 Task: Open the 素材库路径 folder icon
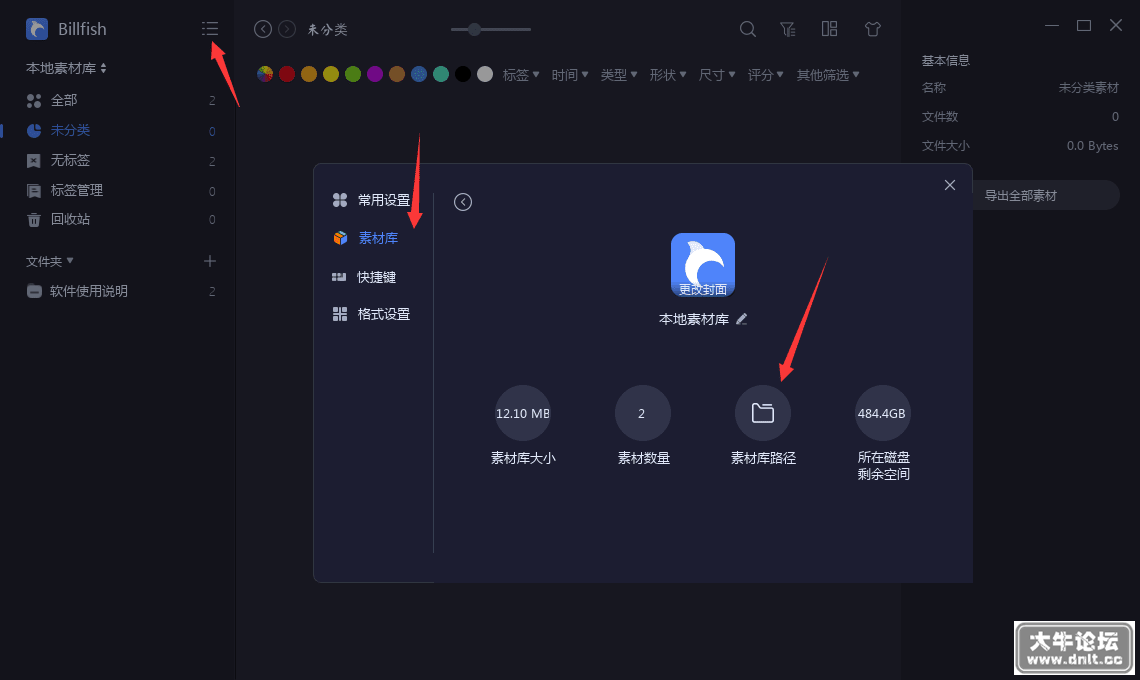(x=763, y=413)
